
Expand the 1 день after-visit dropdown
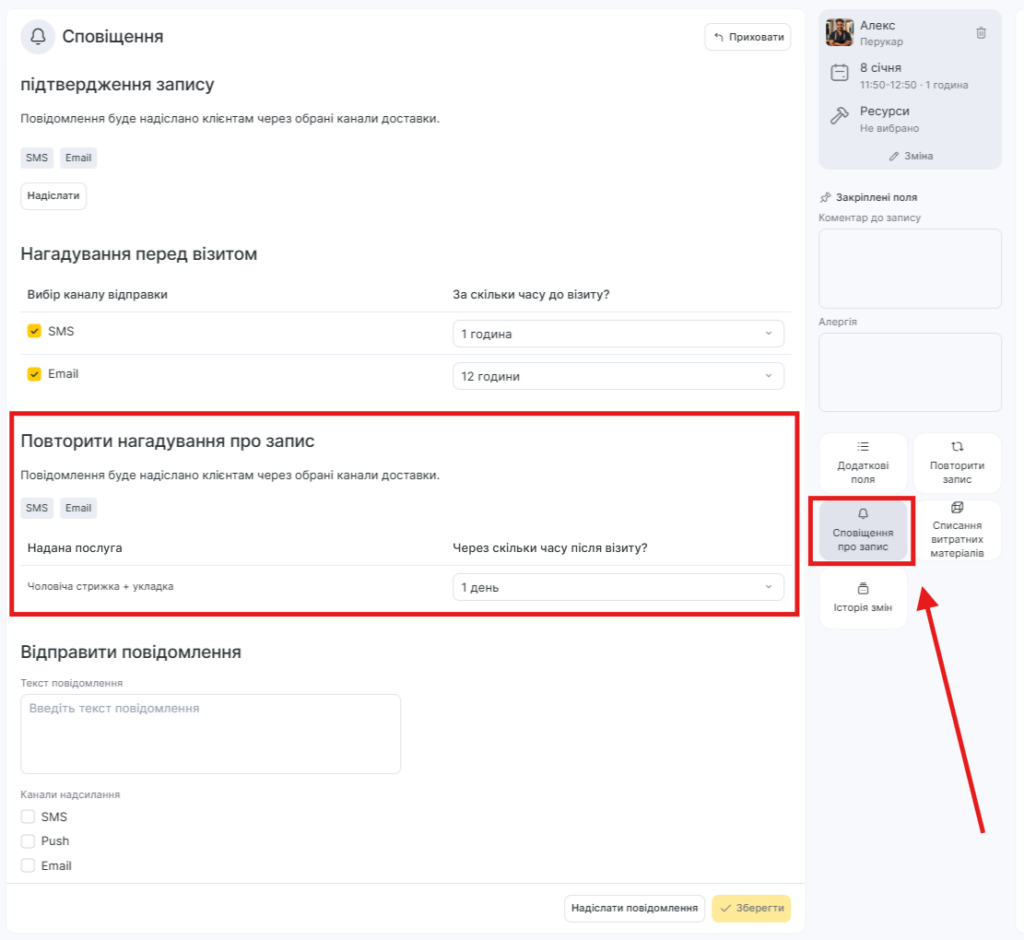pyautogui.click(x=617, y=588)
